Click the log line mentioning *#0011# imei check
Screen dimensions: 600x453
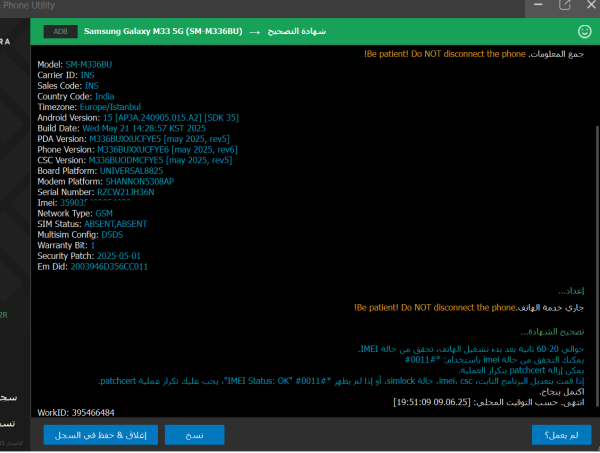pos(494,360)
